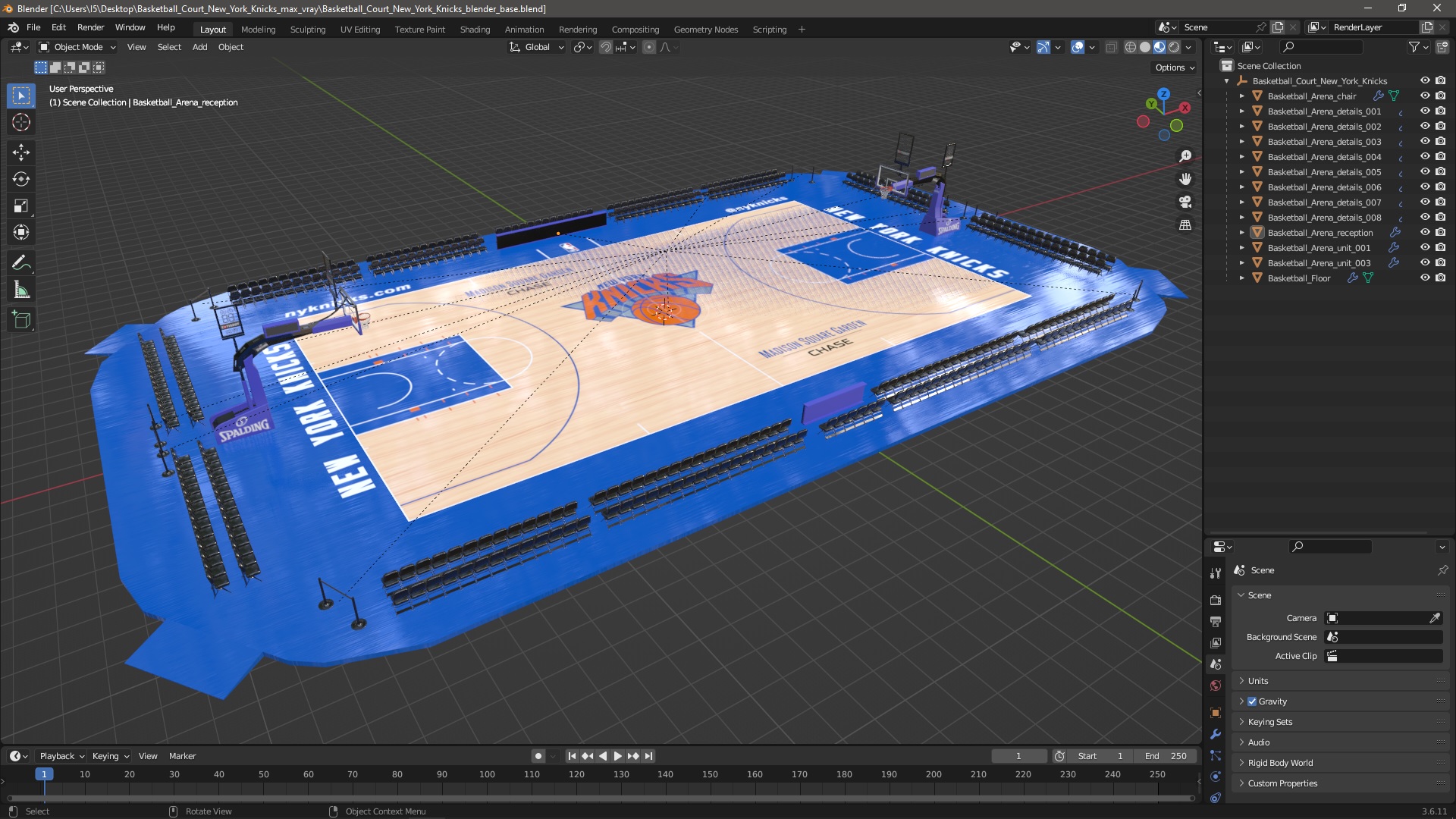The width and height of the screenshot is (1456, 819).
Task: Select the Add Cube tool
Action: click(21, 320)
